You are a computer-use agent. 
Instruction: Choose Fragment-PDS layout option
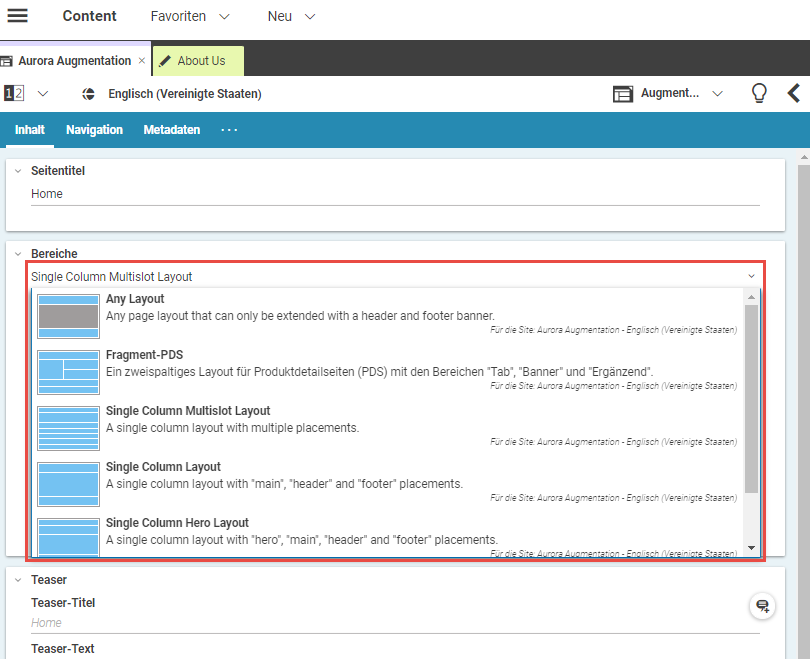pyautogui.click(x=144, y=355)
